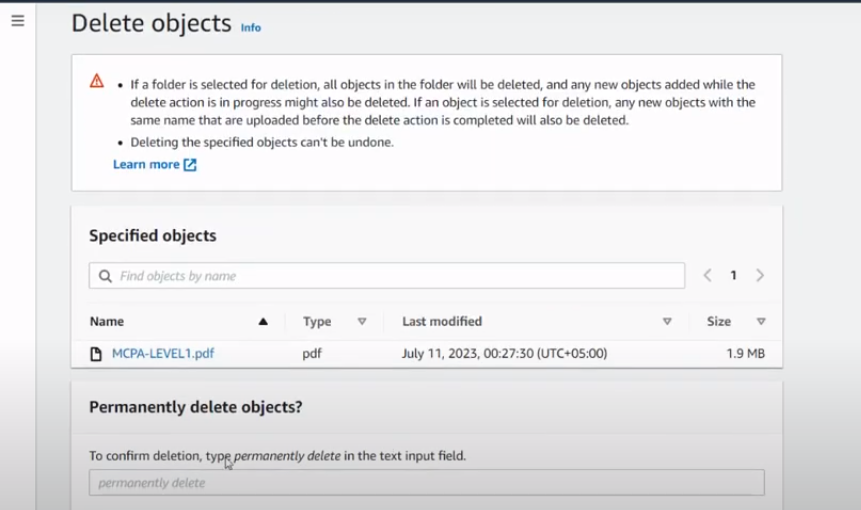
Task: Click the sort arrow beside Last modified
Action: tap(667, 322)
